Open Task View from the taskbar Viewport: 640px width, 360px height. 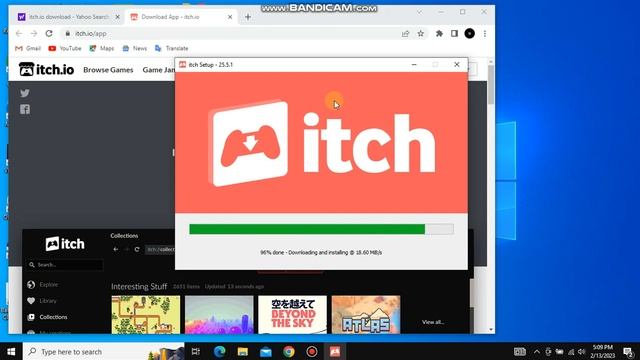click(x=196, y=351)
